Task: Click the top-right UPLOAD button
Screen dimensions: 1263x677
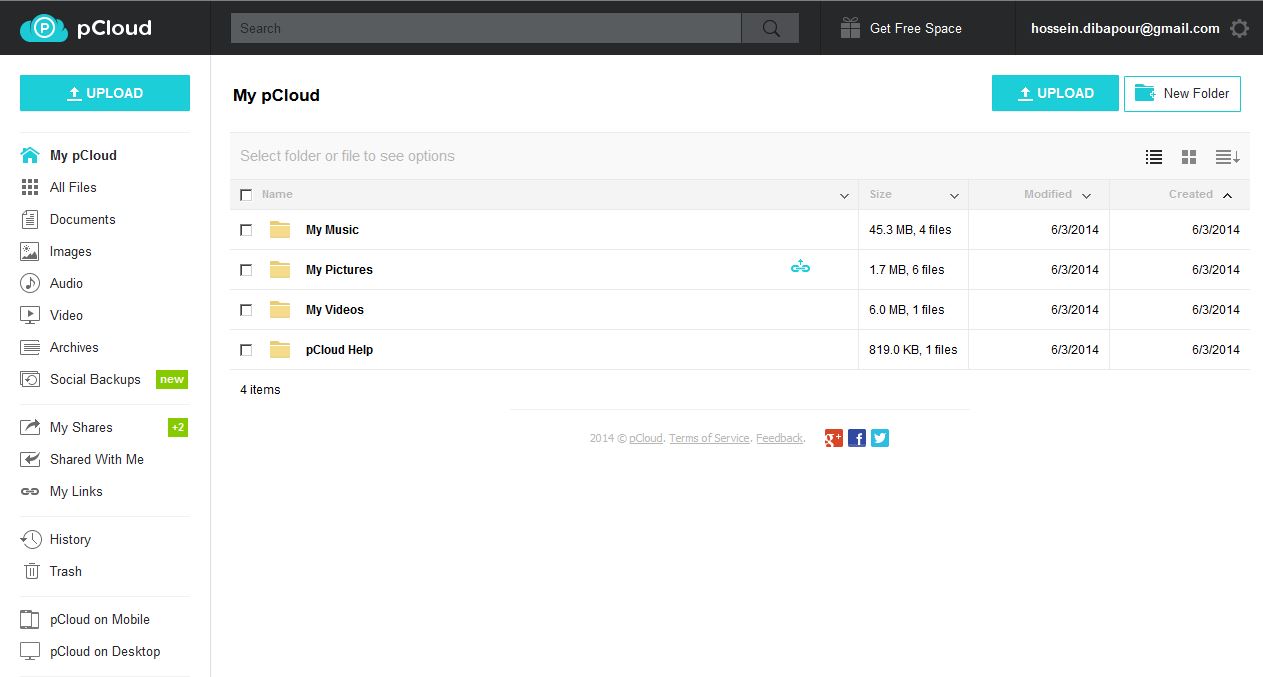Action: click(x=1055, y=93)
